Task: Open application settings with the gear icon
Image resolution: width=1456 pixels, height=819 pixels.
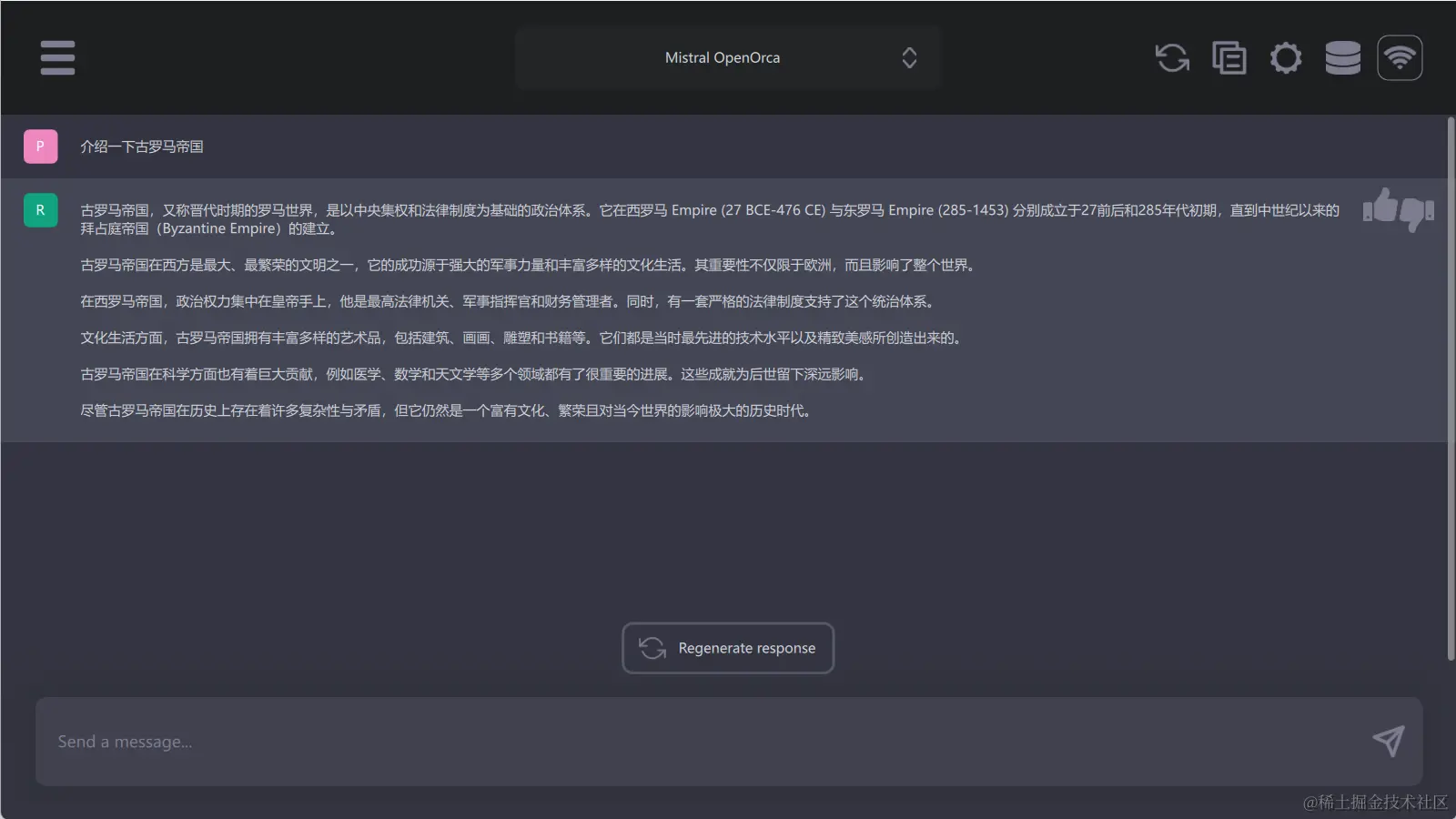Action: (x=1286, y=57)
